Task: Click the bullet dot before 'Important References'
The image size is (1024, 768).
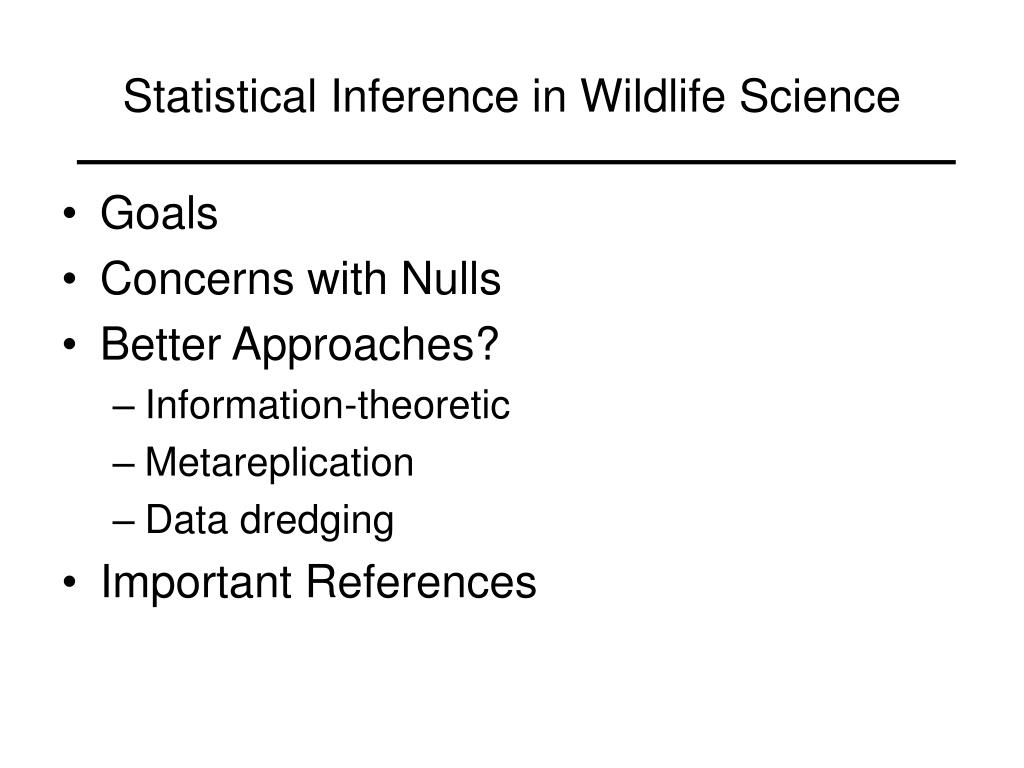Action: click(70, 581)
